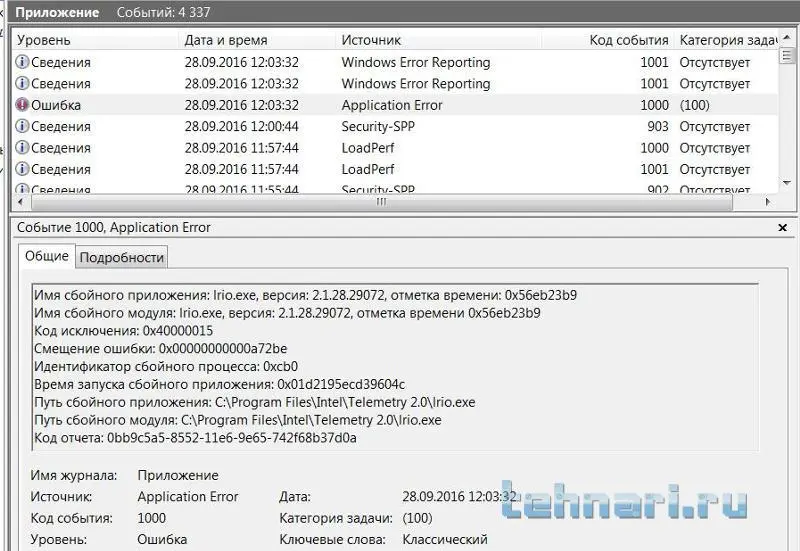Close the Событие 1000 details pane
The width and height of the screenshot is (800, 551).
pos(782,228)
